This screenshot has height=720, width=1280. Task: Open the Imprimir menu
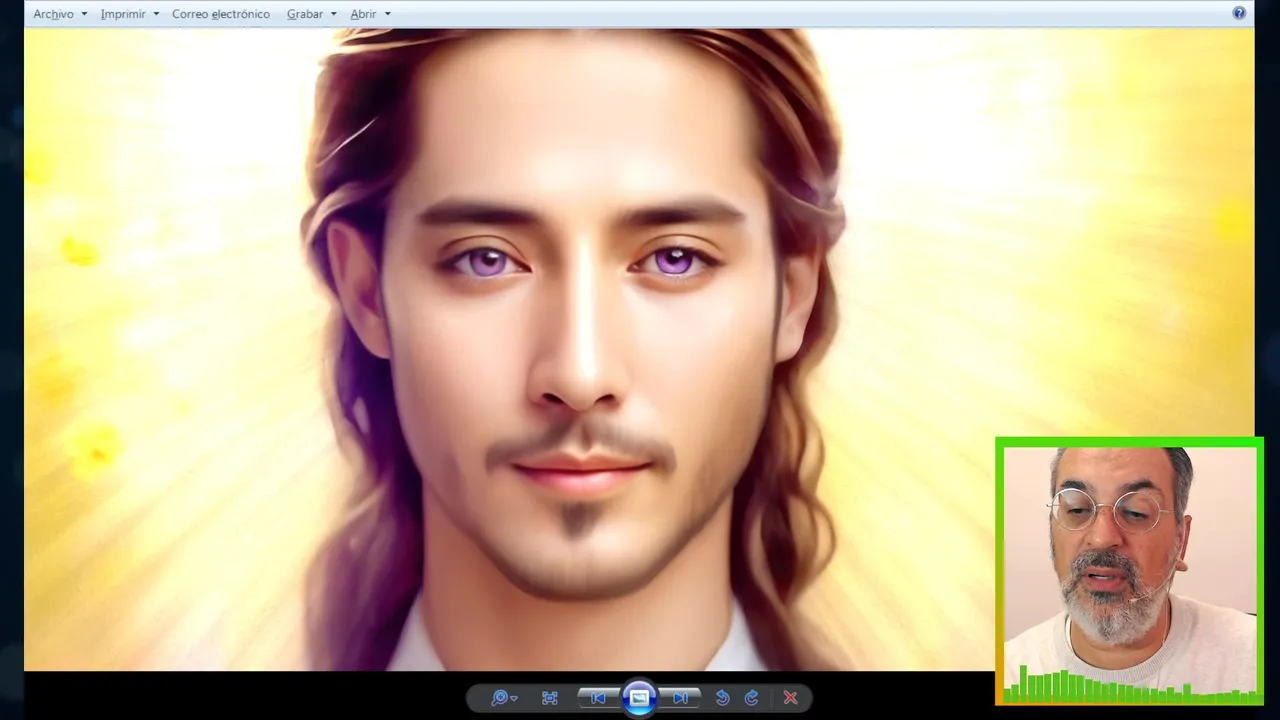tap(123, 14)
